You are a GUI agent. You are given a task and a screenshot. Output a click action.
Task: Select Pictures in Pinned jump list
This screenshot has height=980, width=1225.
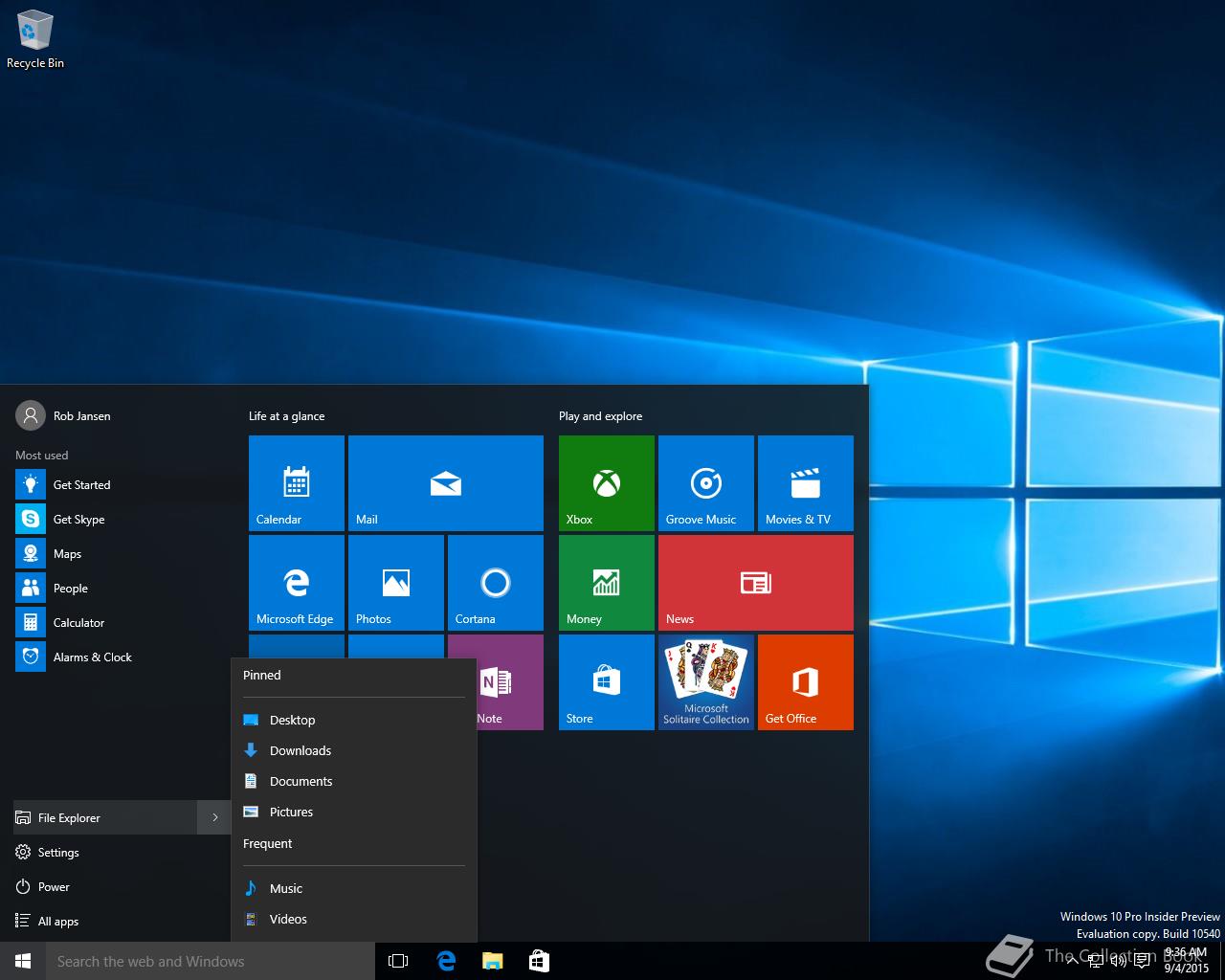354,812
